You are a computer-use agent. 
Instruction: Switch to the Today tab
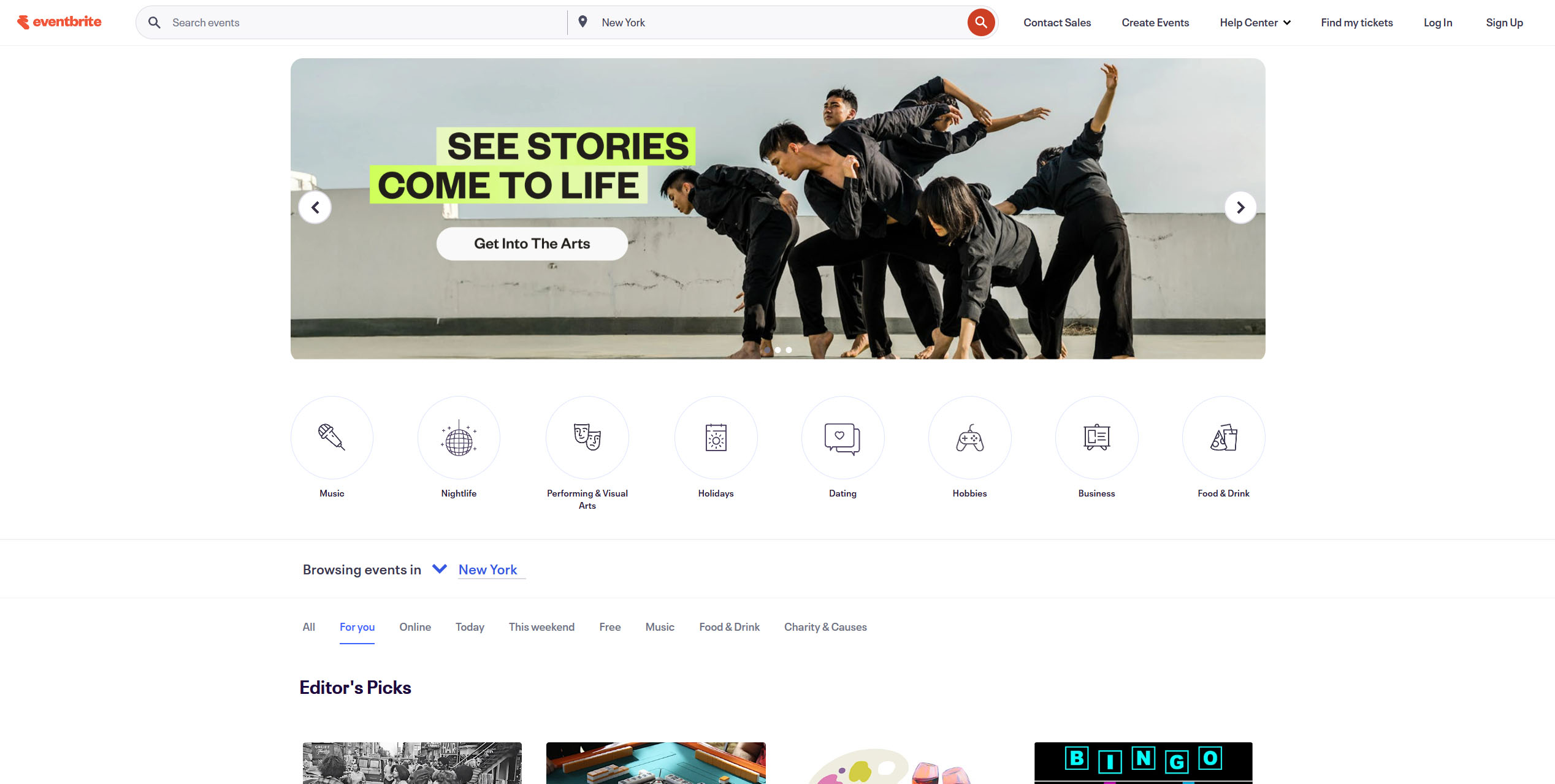(x=470, y=627)
